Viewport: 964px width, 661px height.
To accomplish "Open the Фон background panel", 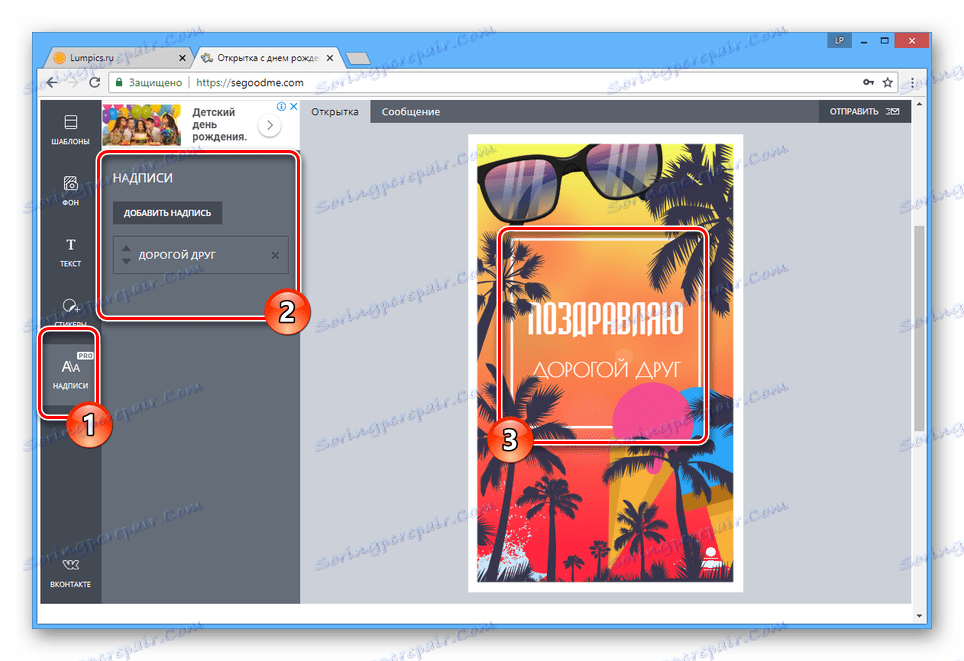I will tap(70, 191).
